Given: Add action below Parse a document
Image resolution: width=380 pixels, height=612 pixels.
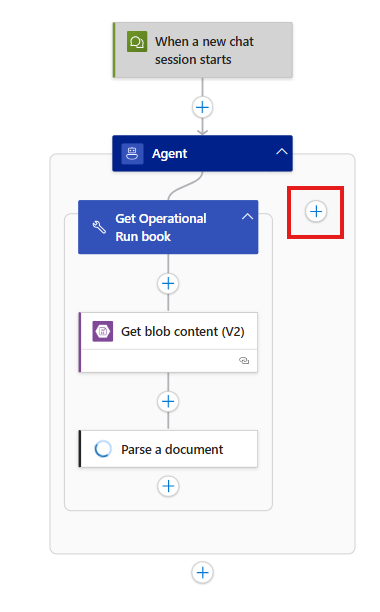Looking at the screenshot, I should click(168, 486).
